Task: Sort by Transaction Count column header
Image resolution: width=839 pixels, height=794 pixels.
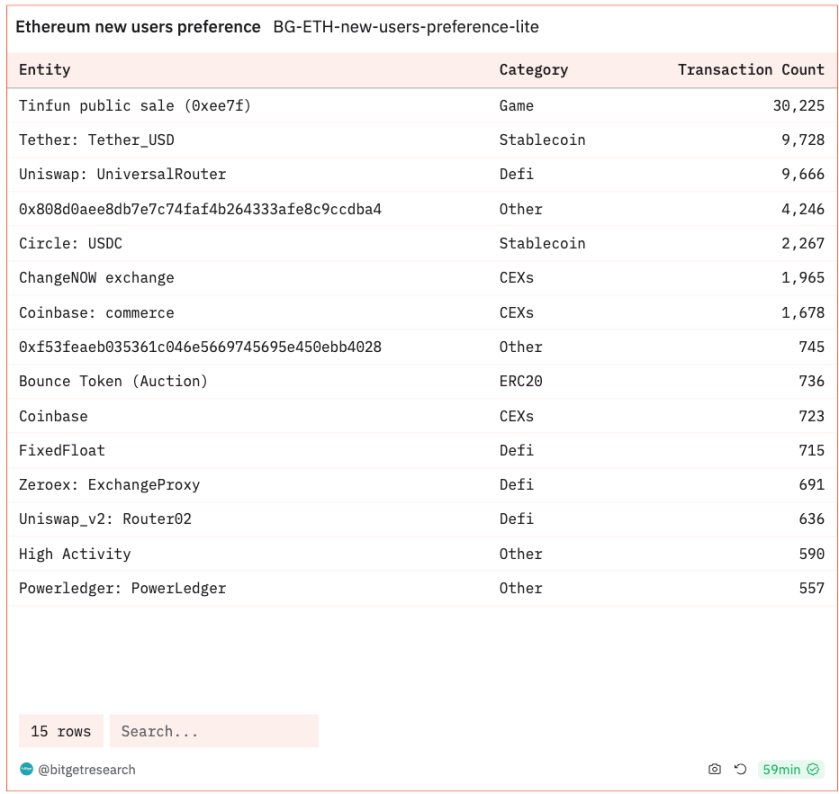Action: 750,70
